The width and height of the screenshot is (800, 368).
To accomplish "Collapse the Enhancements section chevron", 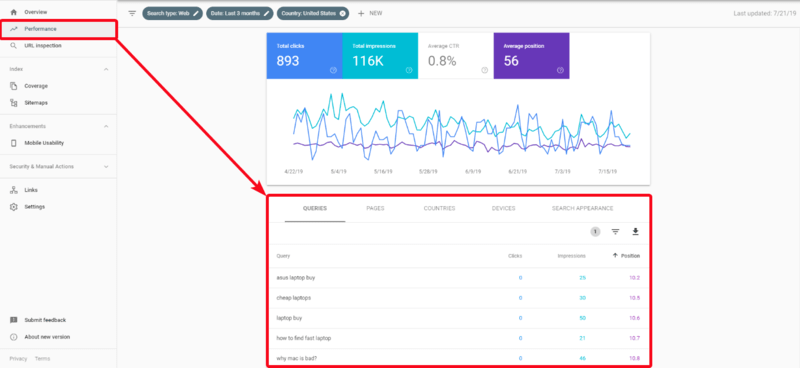I will tap(106, 126).
